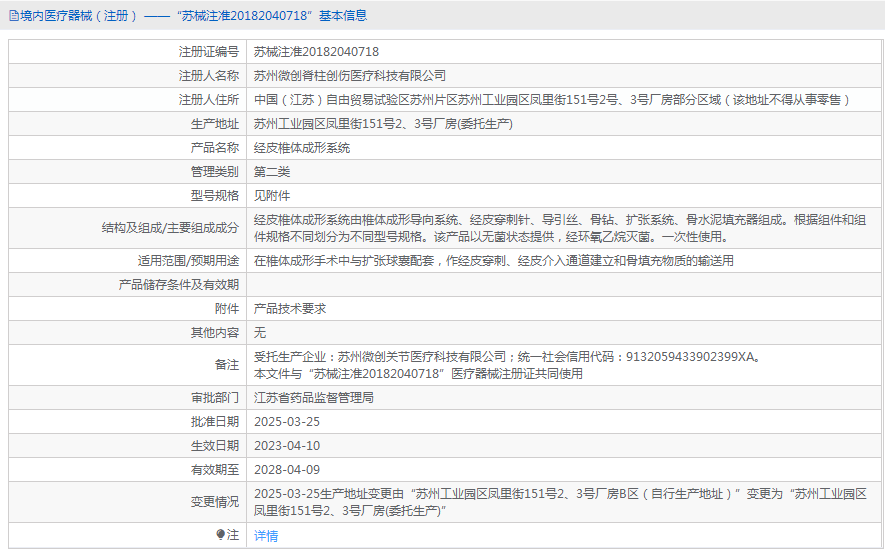Click the 备注 label

(227, 365)
